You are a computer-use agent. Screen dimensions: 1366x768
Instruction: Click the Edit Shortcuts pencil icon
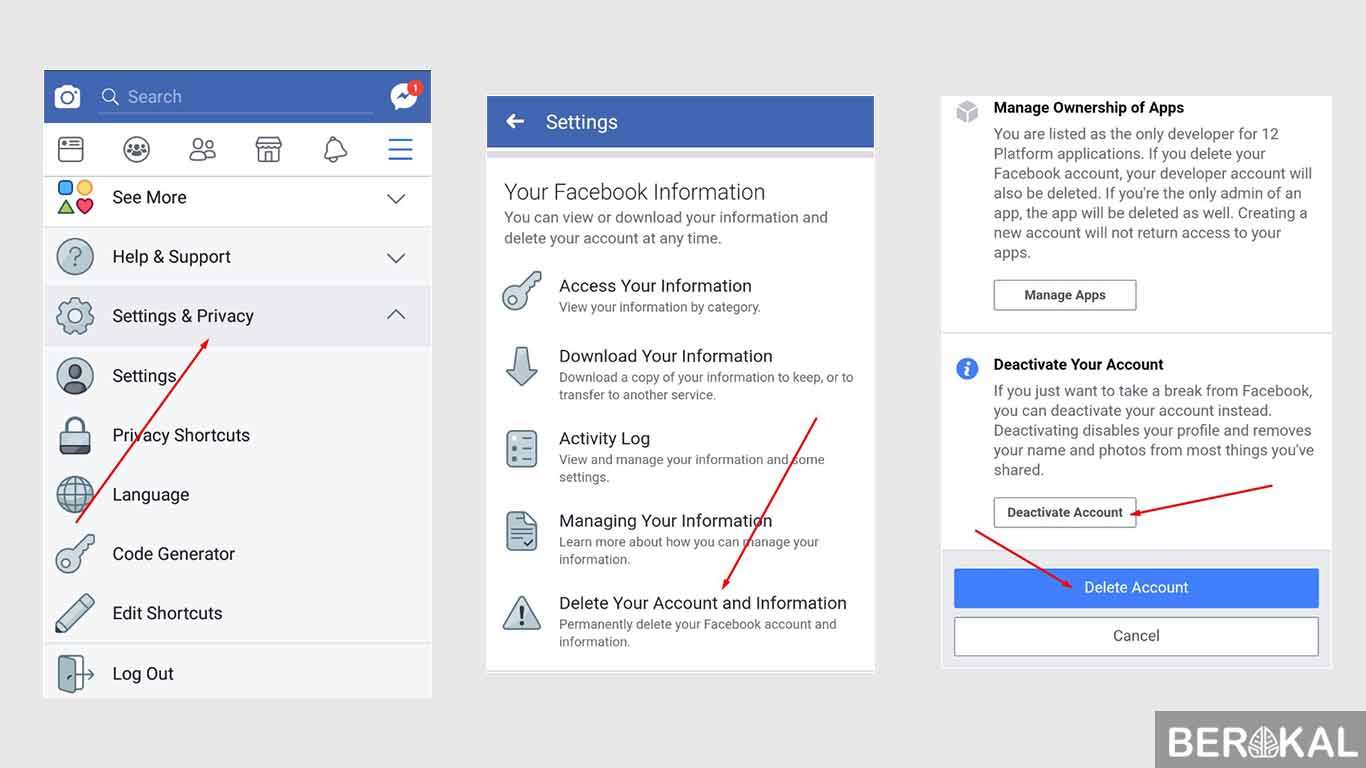coord(75,613)
